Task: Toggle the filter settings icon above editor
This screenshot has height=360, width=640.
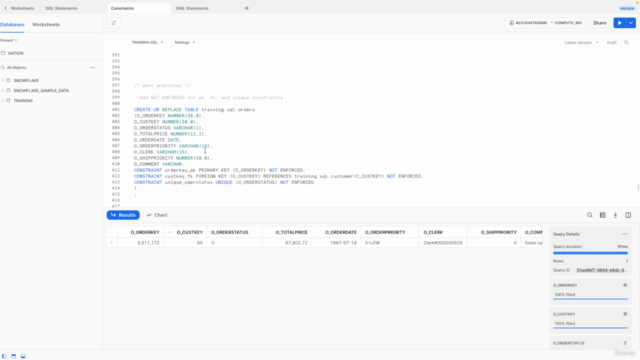Action: [114, 23]
